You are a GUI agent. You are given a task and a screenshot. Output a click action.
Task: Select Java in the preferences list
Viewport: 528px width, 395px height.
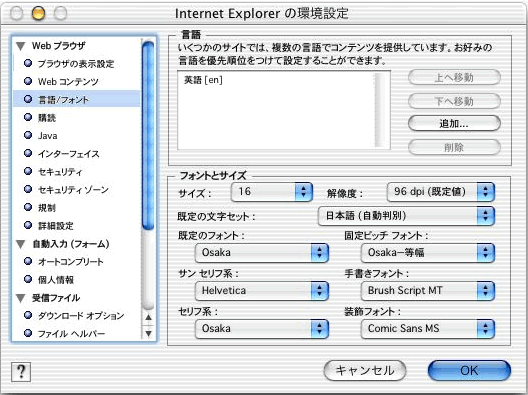point(76,136)
